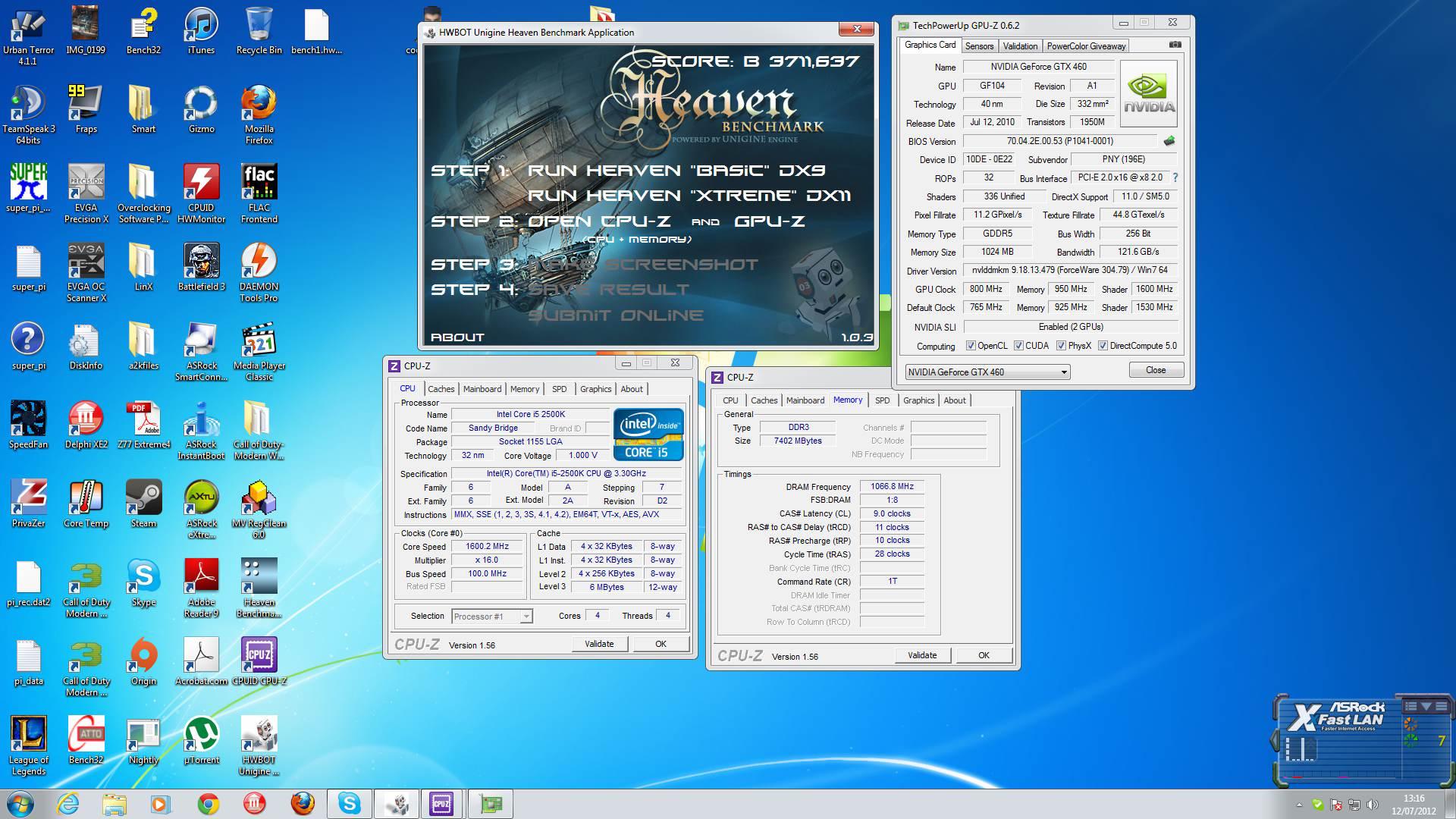Screen dimensions: 1456x819
Task: Click Validate in right CPU-Z Memory window
Action: pos(922,655)
